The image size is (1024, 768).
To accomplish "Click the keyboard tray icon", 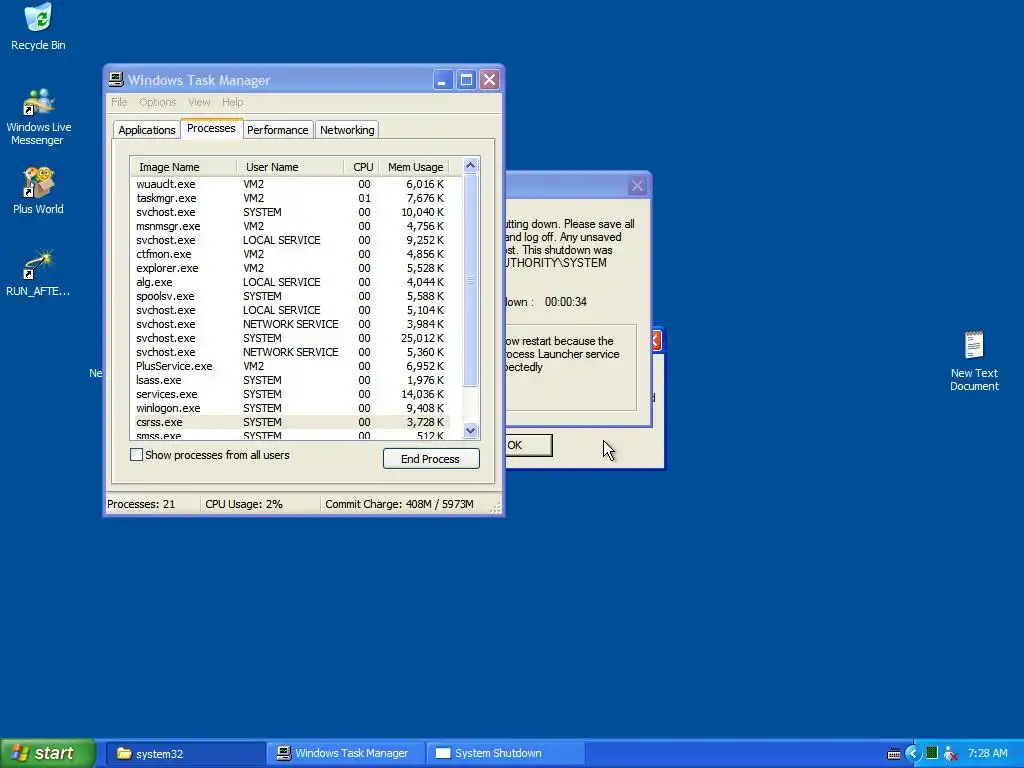I will [x=893, y=754].
